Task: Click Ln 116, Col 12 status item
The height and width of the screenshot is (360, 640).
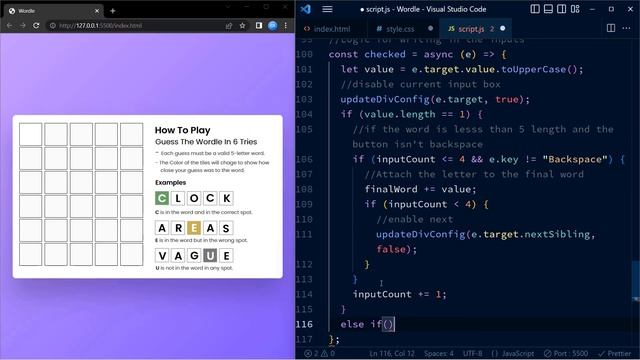Action: pyautogui.click(x=392, y=353)
